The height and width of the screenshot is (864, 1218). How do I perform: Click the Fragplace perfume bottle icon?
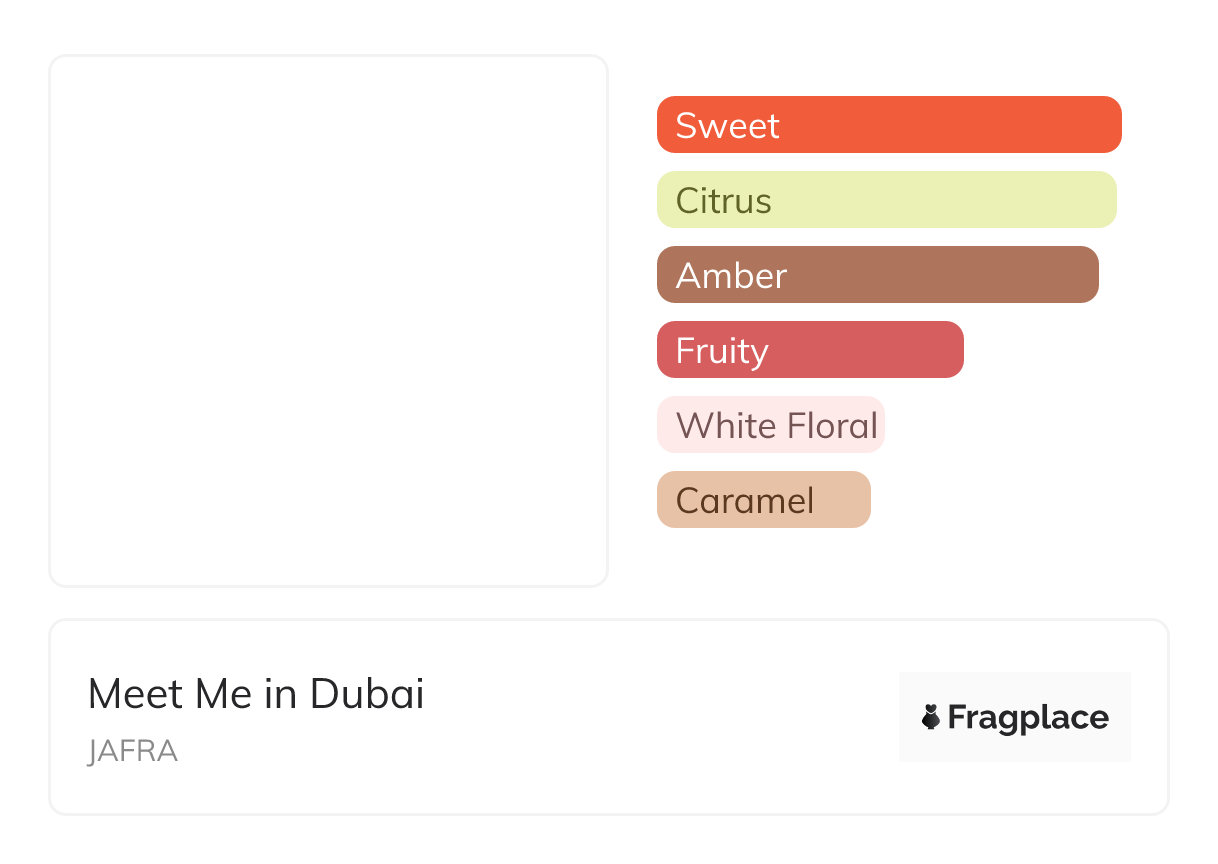pyautogui.click(x=931, y=717)
